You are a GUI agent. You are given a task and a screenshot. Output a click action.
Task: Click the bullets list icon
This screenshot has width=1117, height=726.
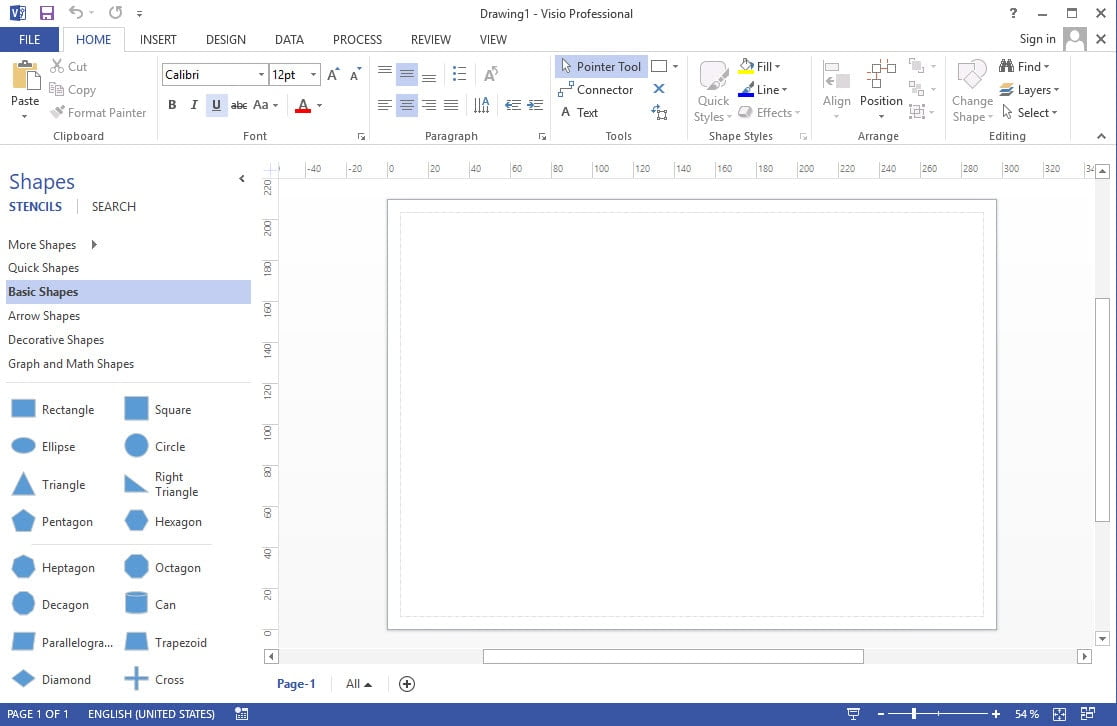pos(459,74)
